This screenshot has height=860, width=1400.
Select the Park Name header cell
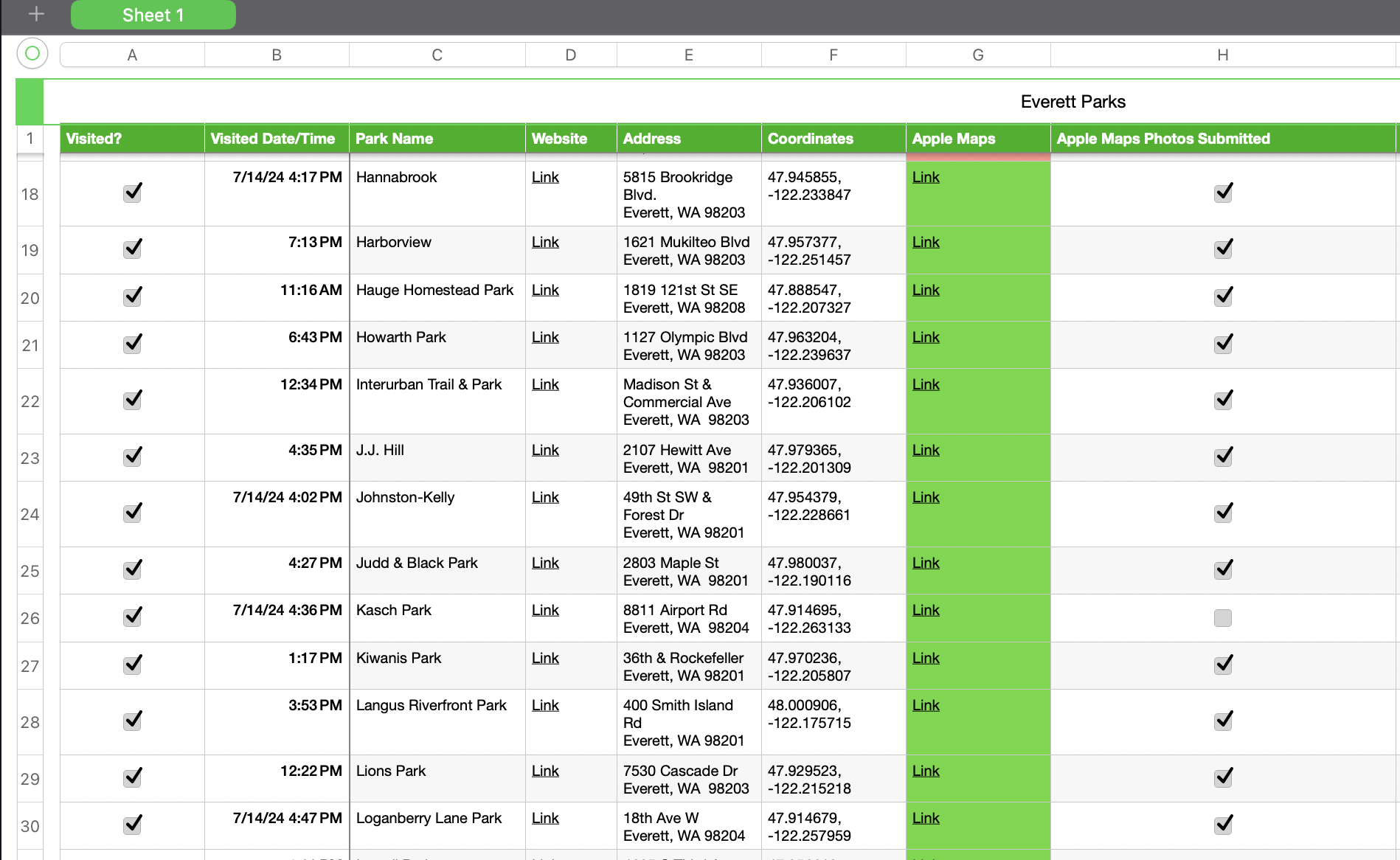[x=437, y=138]
